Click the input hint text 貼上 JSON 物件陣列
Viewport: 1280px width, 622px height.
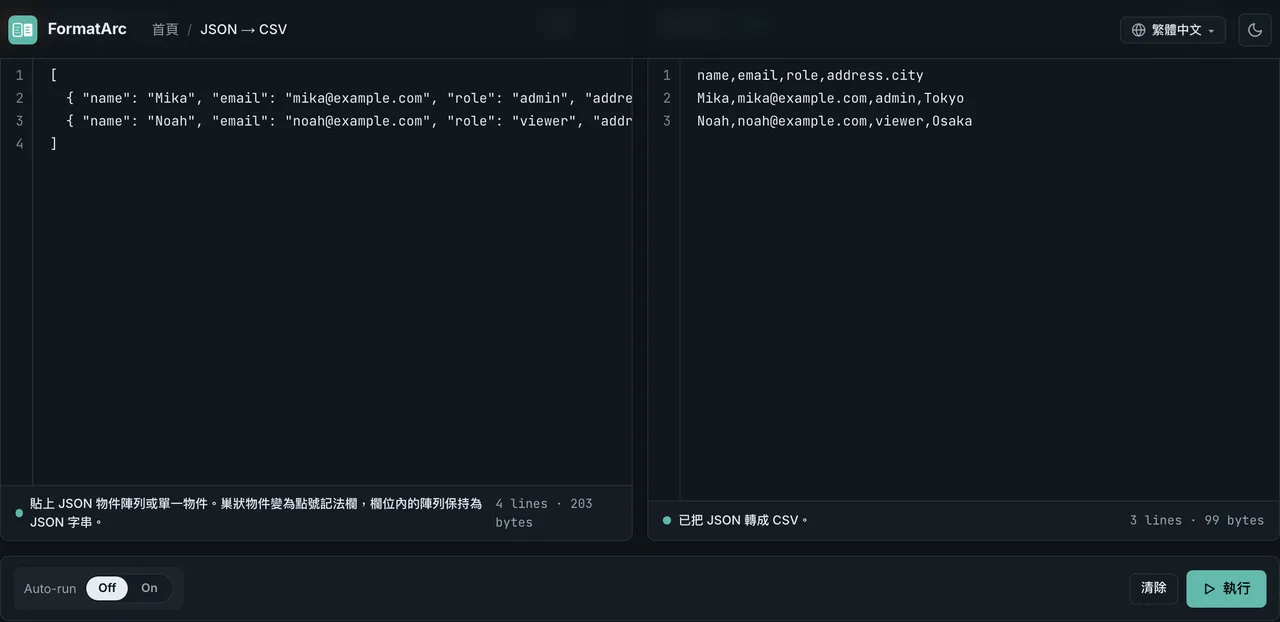255,513
